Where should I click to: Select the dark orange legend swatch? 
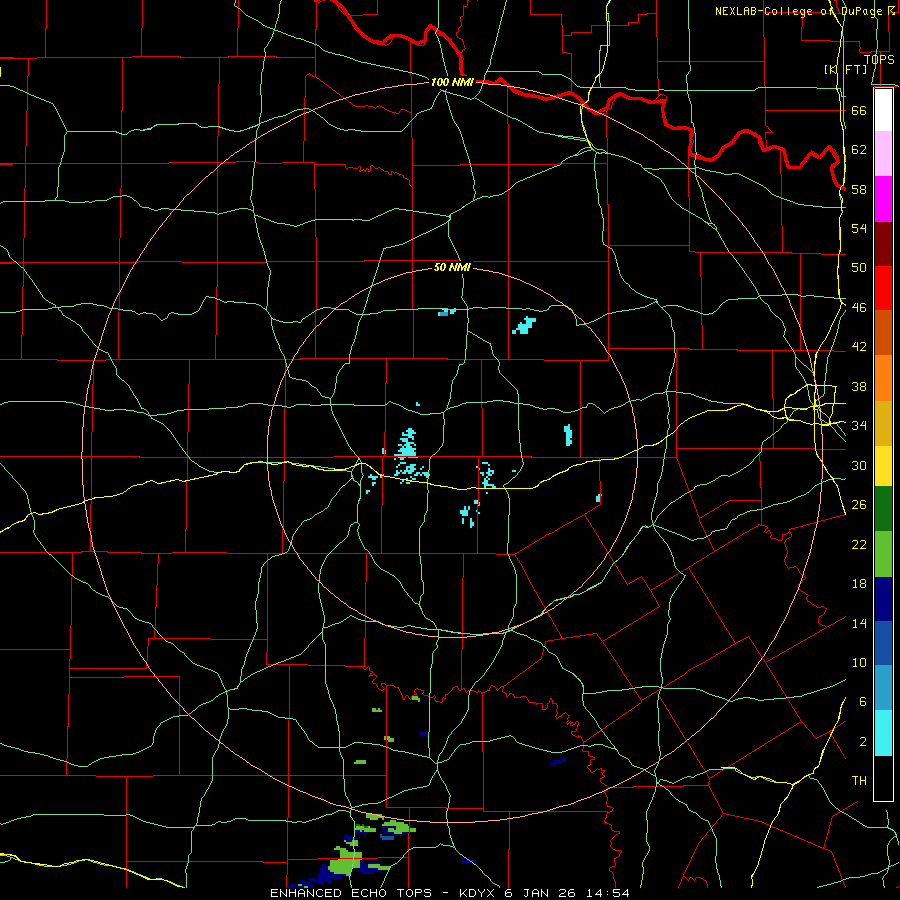coord(883,332)
